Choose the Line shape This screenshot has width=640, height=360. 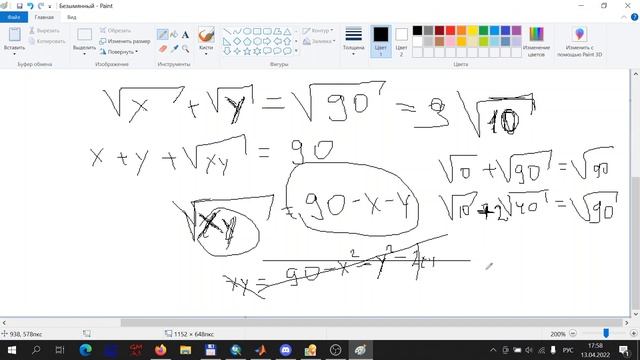[x=227, y=31]
